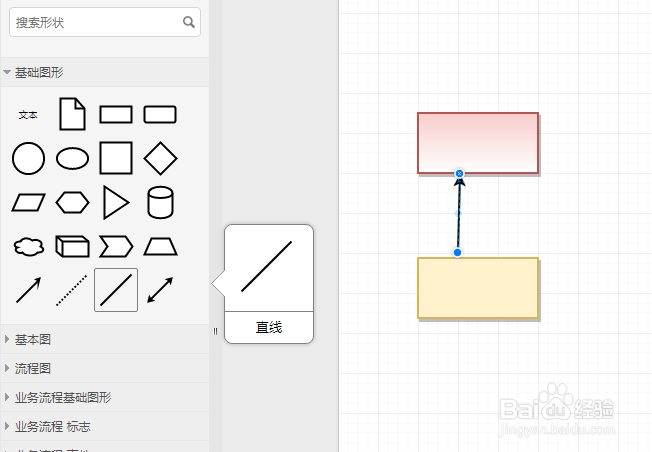Expand the 基本图 category
Screen dimensions: 652x452
tap(32, 339)
